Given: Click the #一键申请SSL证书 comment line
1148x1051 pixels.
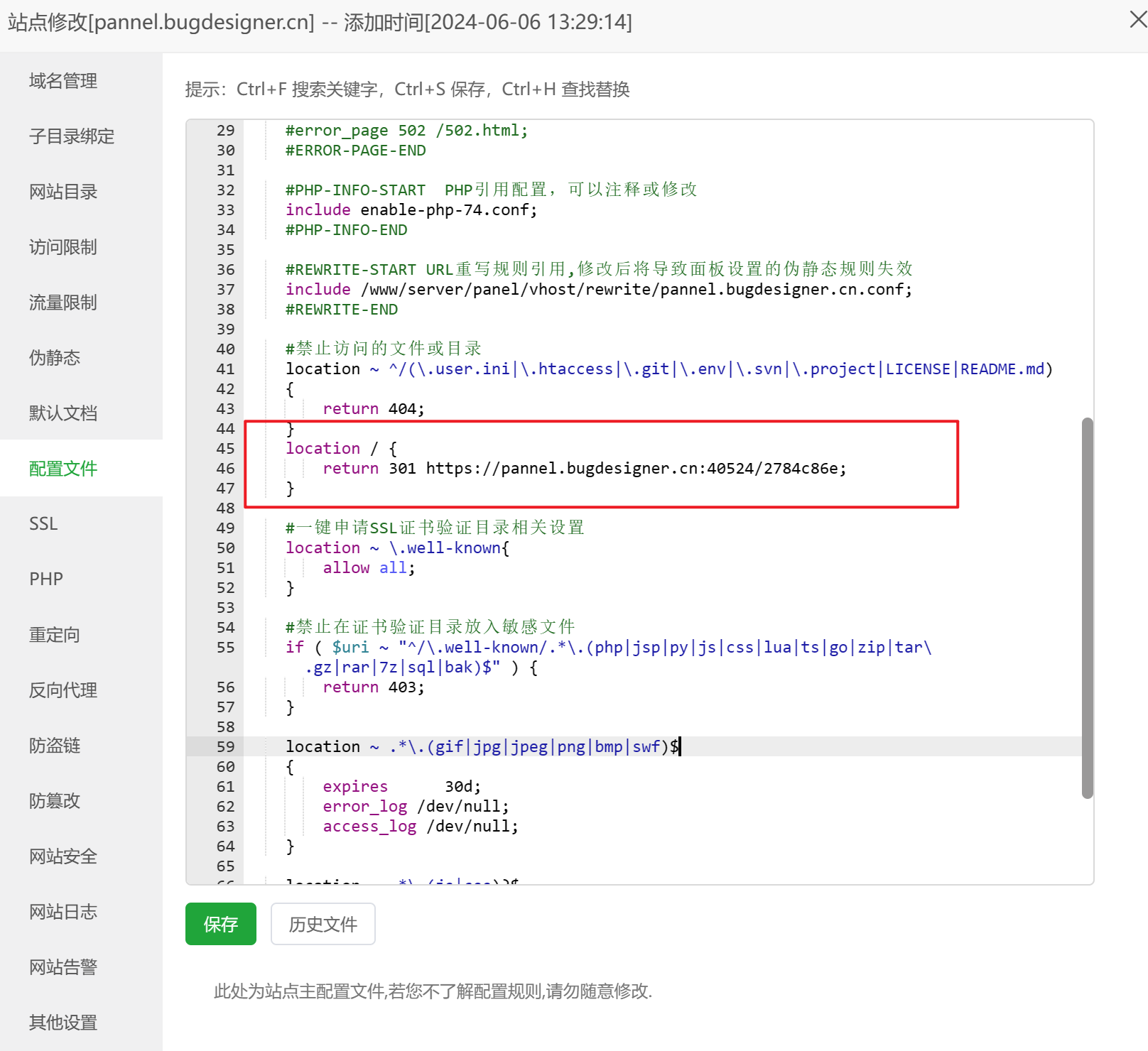Looking at the screenshot, I should pos(435,528).
